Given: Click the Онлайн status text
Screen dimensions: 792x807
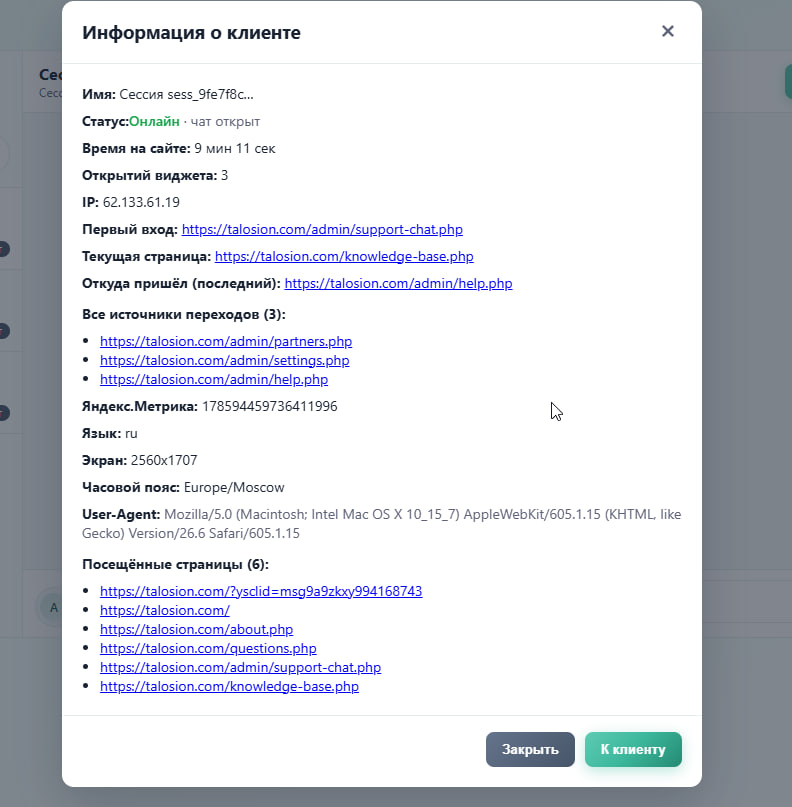Looking at the screenshot, I should click(154, 121).
